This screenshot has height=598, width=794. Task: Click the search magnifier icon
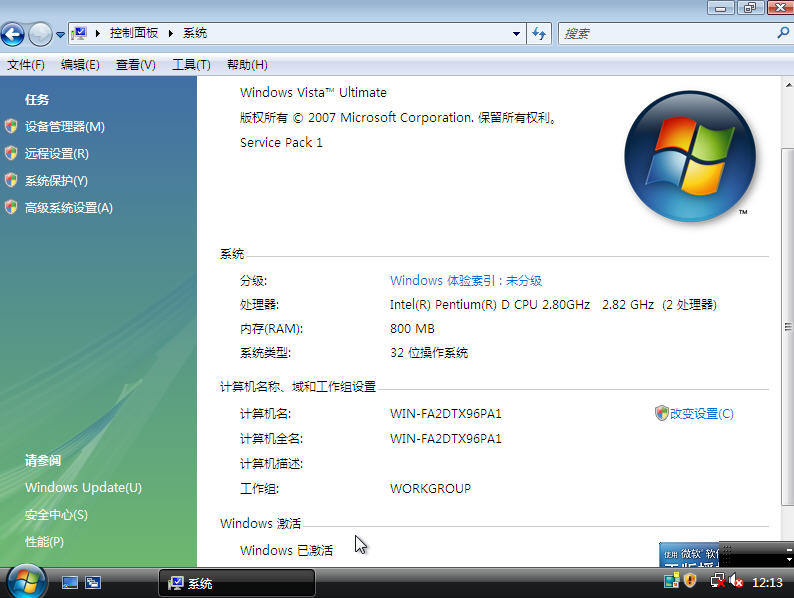[x=782, y=33]
